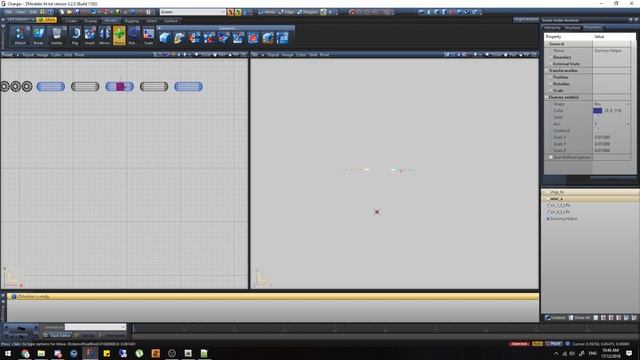Open the Windows notification center
Screen dimensions: 640x360
tap(629, 353)
